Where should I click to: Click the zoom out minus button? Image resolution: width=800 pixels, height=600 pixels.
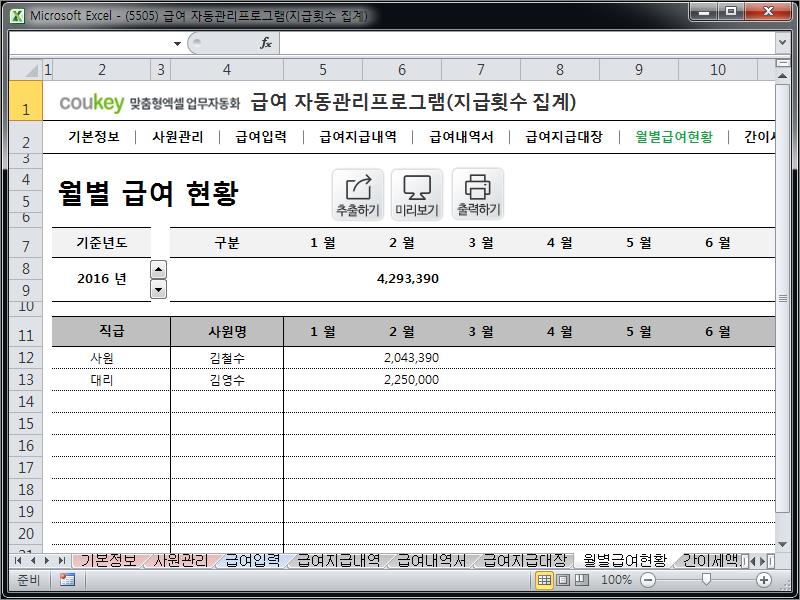coord(647,580)
